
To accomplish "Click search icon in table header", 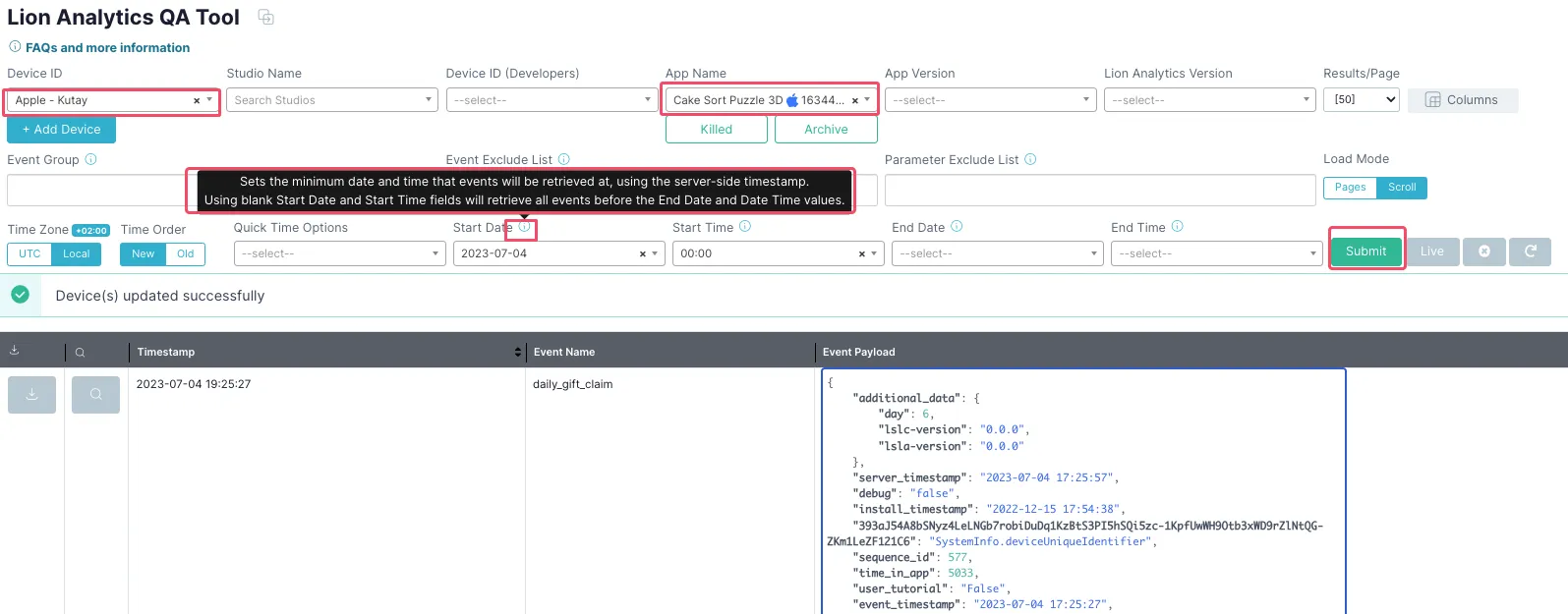I will click(80, 352).
